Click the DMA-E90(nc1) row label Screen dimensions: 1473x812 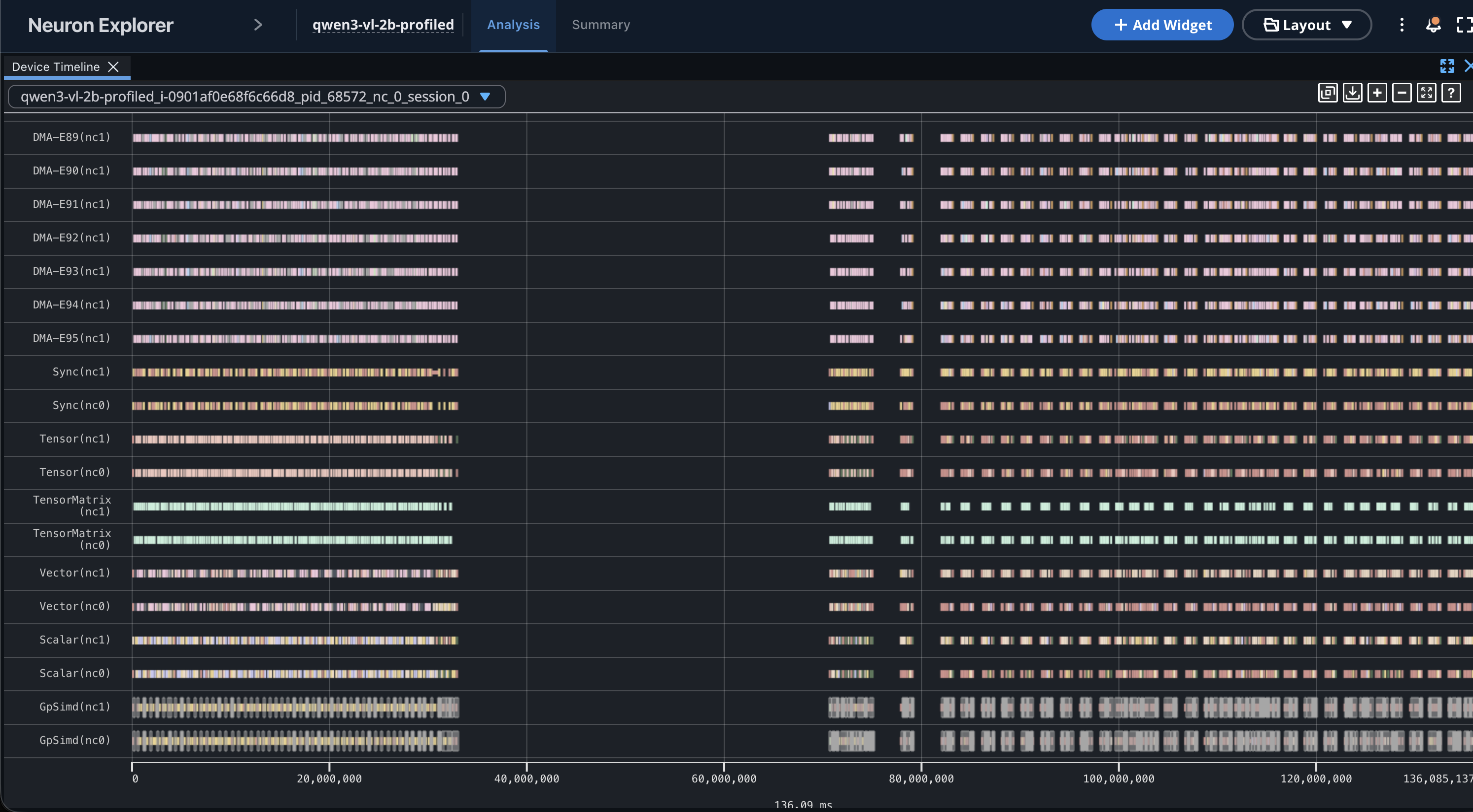[71, 171]
